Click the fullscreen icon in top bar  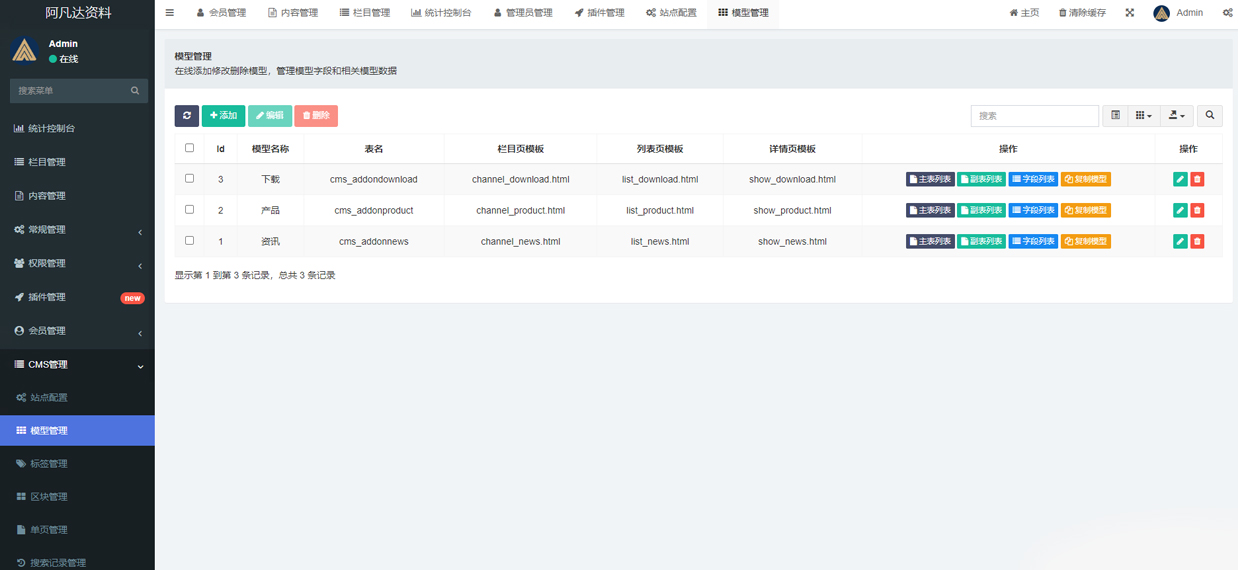1130,13
